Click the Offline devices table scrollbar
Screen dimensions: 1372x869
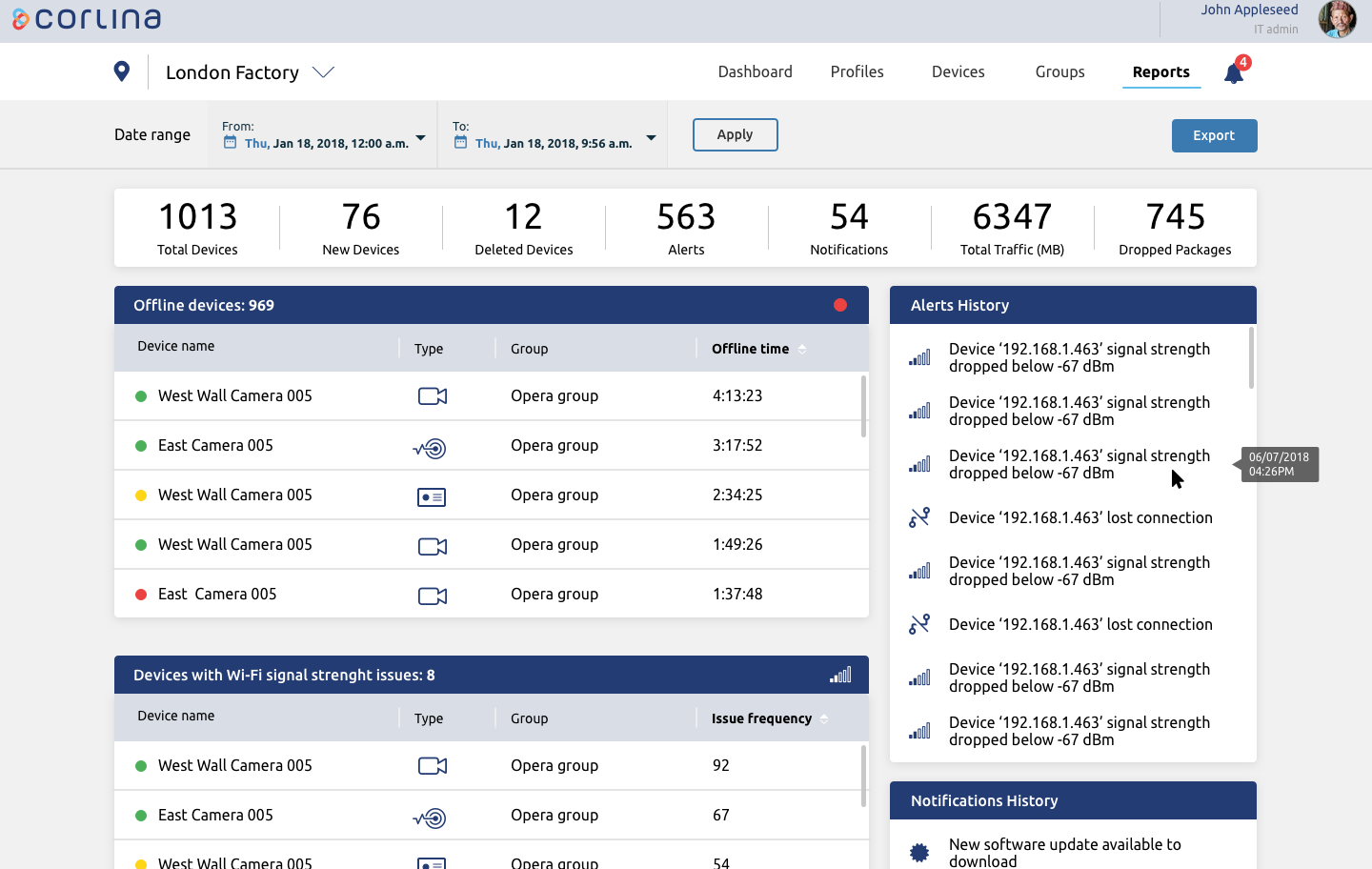863,407
